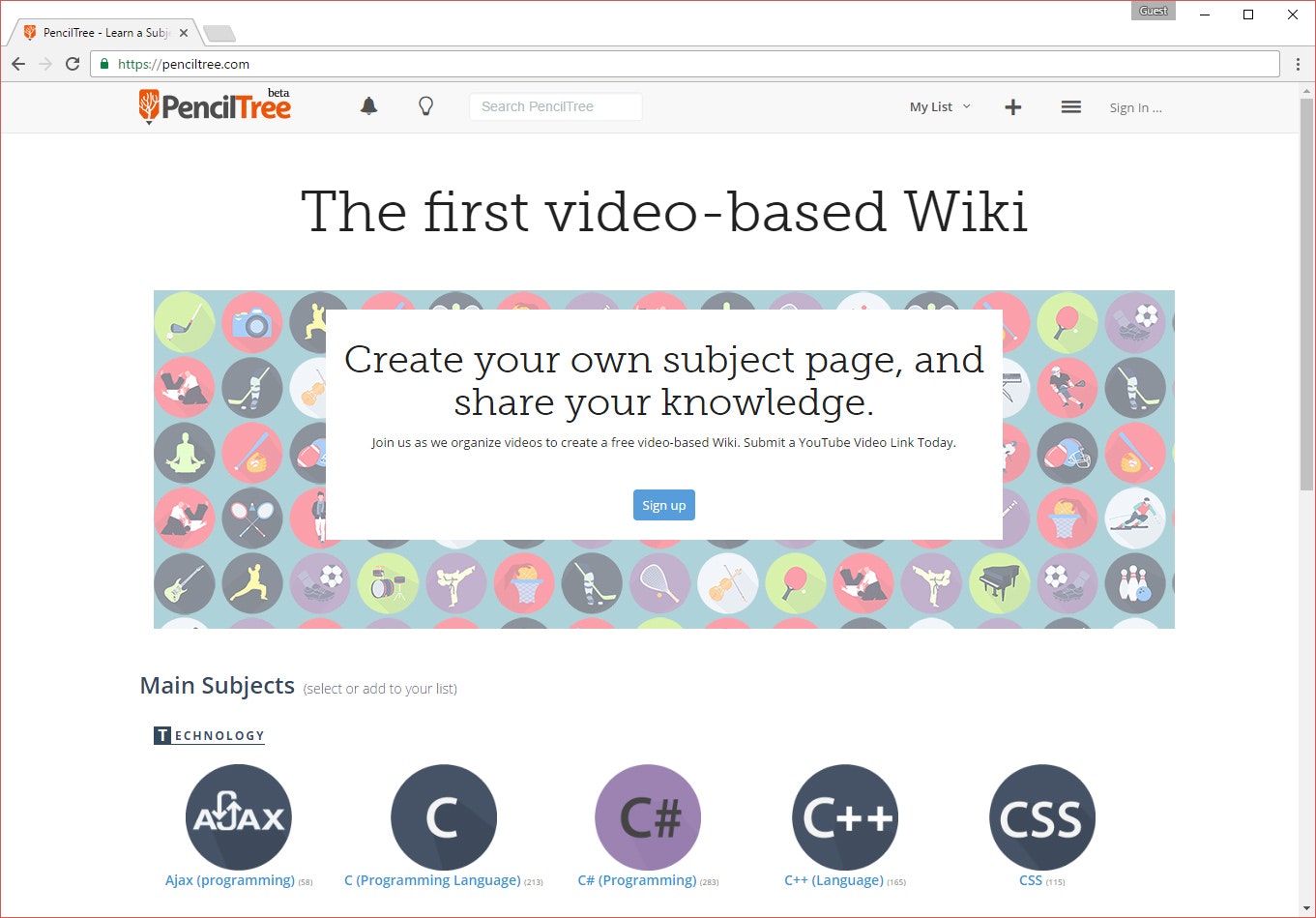Click the blue Sign up button
Screen dimensions: 1316x918
point(664,505)
